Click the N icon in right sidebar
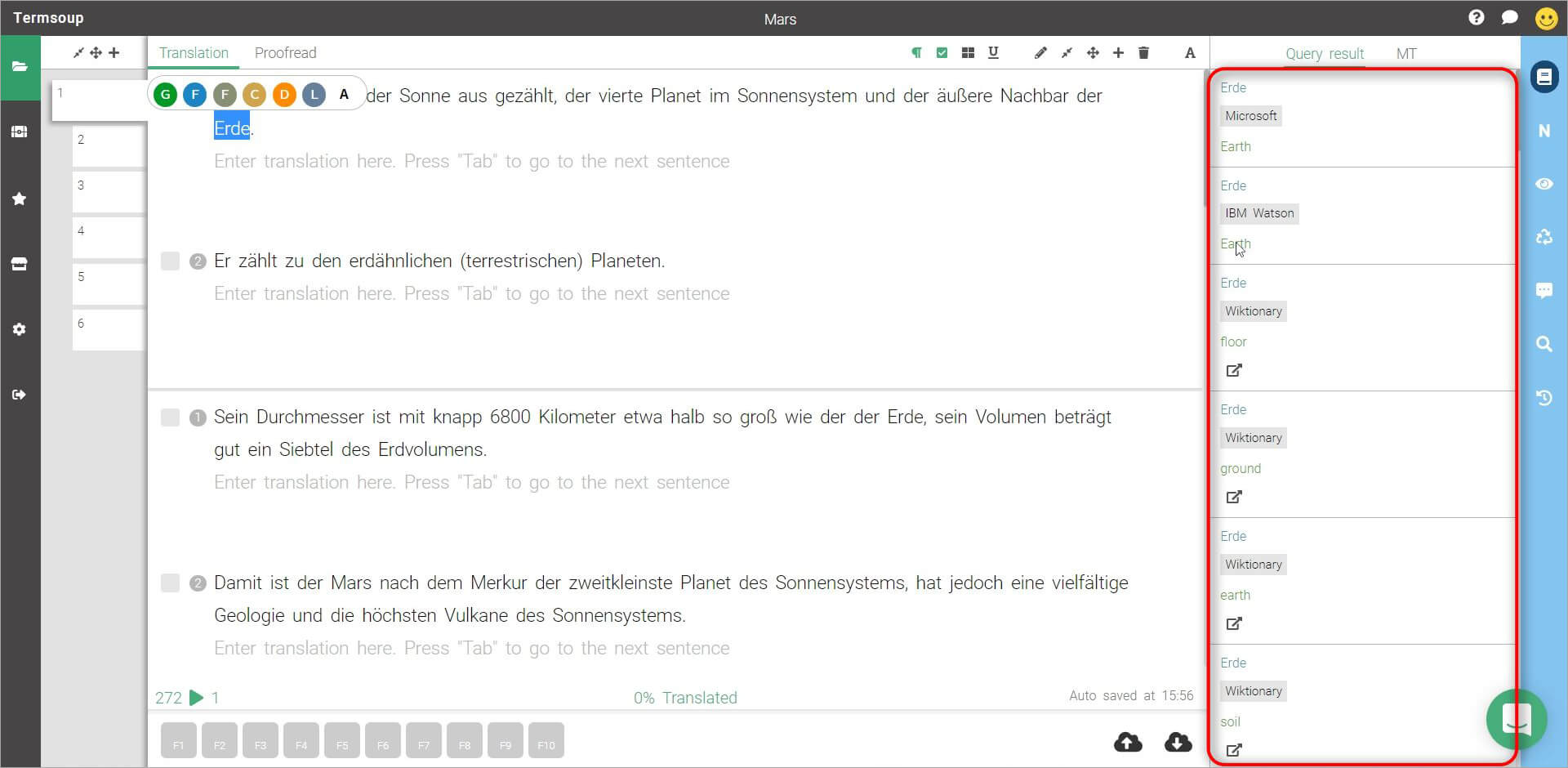The width and height of the screenshot is (1568, 768). 1544,131
